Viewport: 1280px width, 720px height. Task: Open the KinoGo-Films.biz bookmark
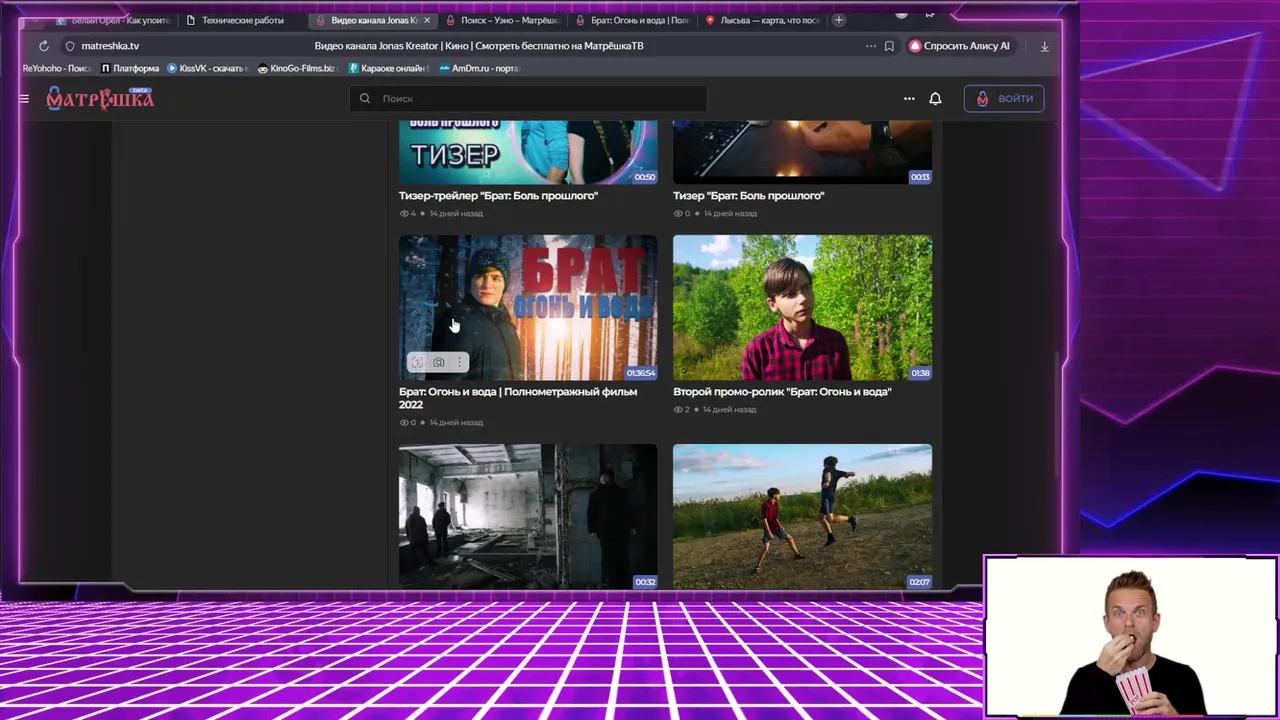[297, 68]
